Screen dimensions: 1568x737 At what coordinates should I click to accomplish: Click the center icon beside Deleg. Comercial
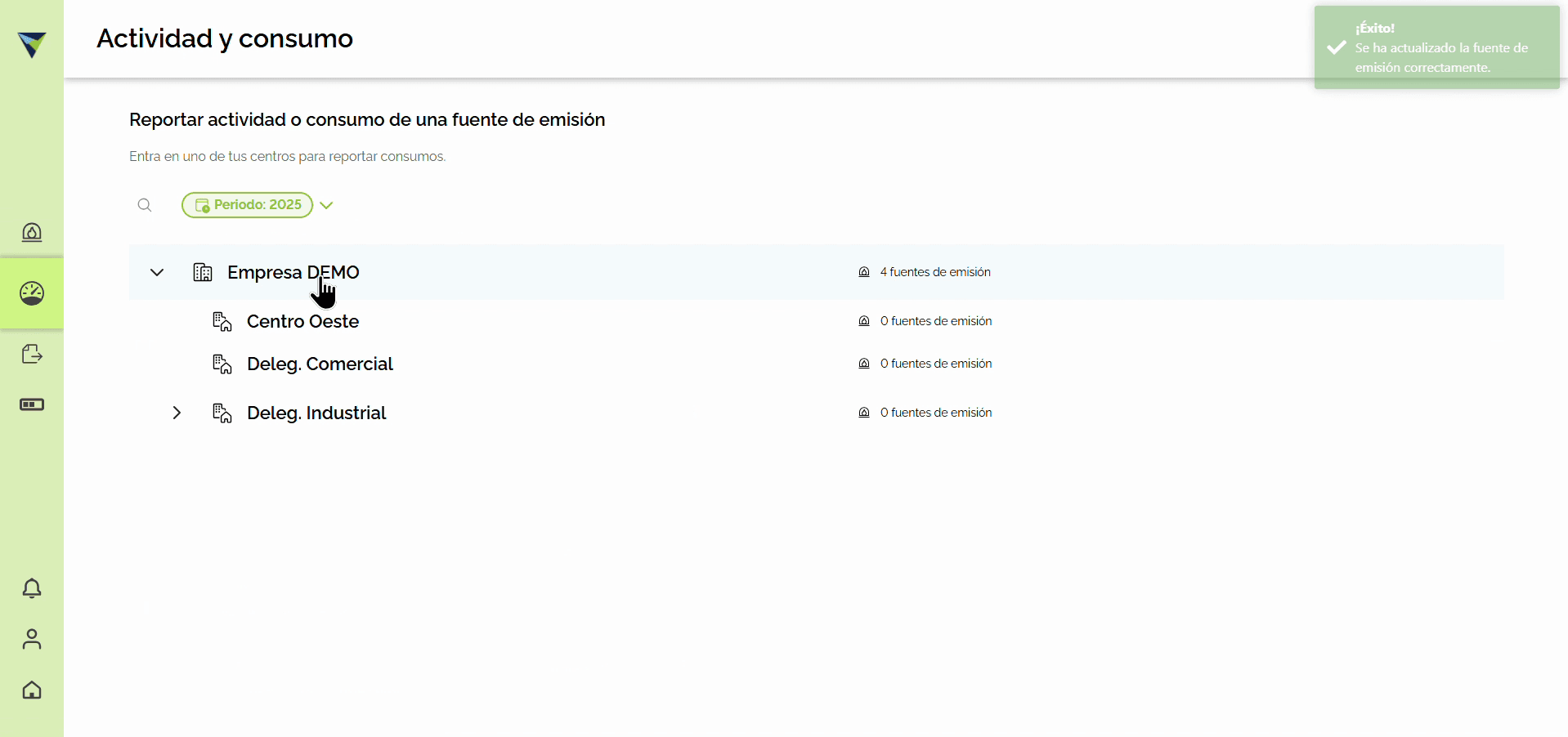pos(222,364)
